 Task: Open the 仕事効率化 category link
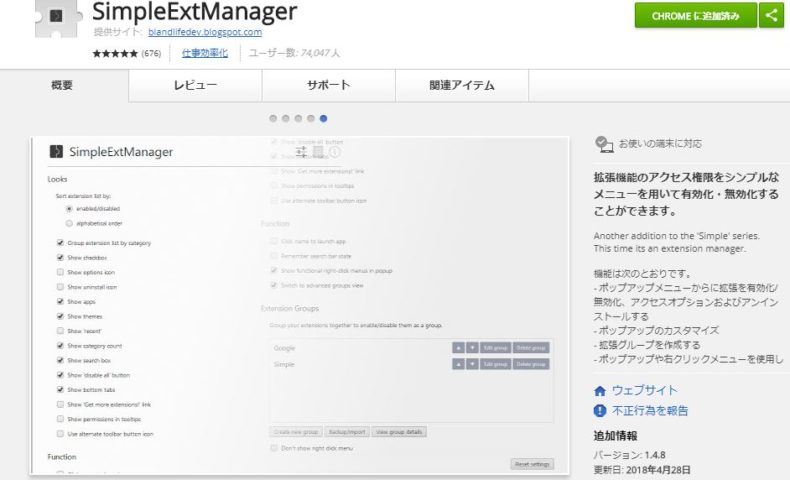(205, 53)
